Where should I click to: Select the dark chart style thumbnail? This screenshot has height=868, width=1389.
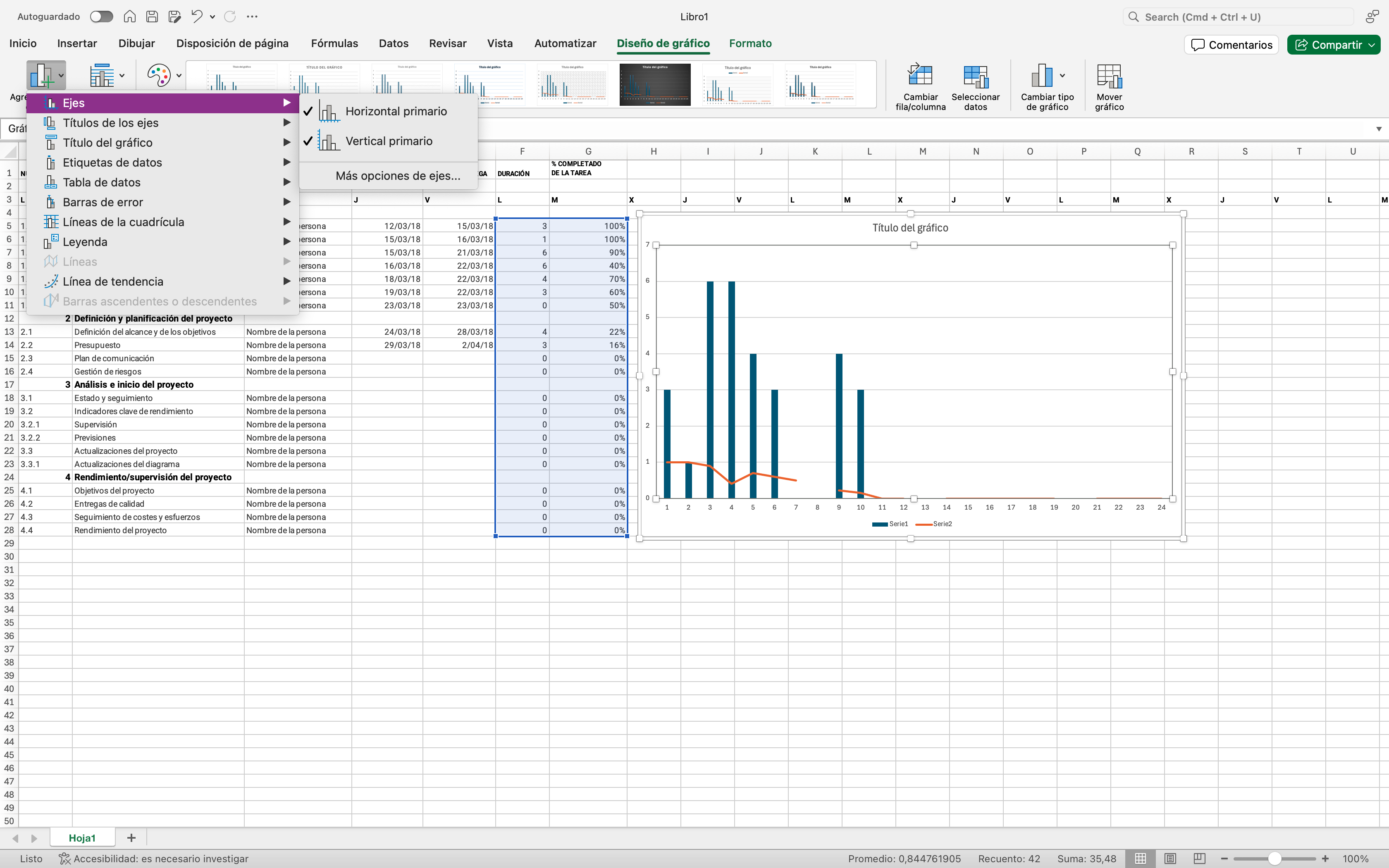(654, 84)
